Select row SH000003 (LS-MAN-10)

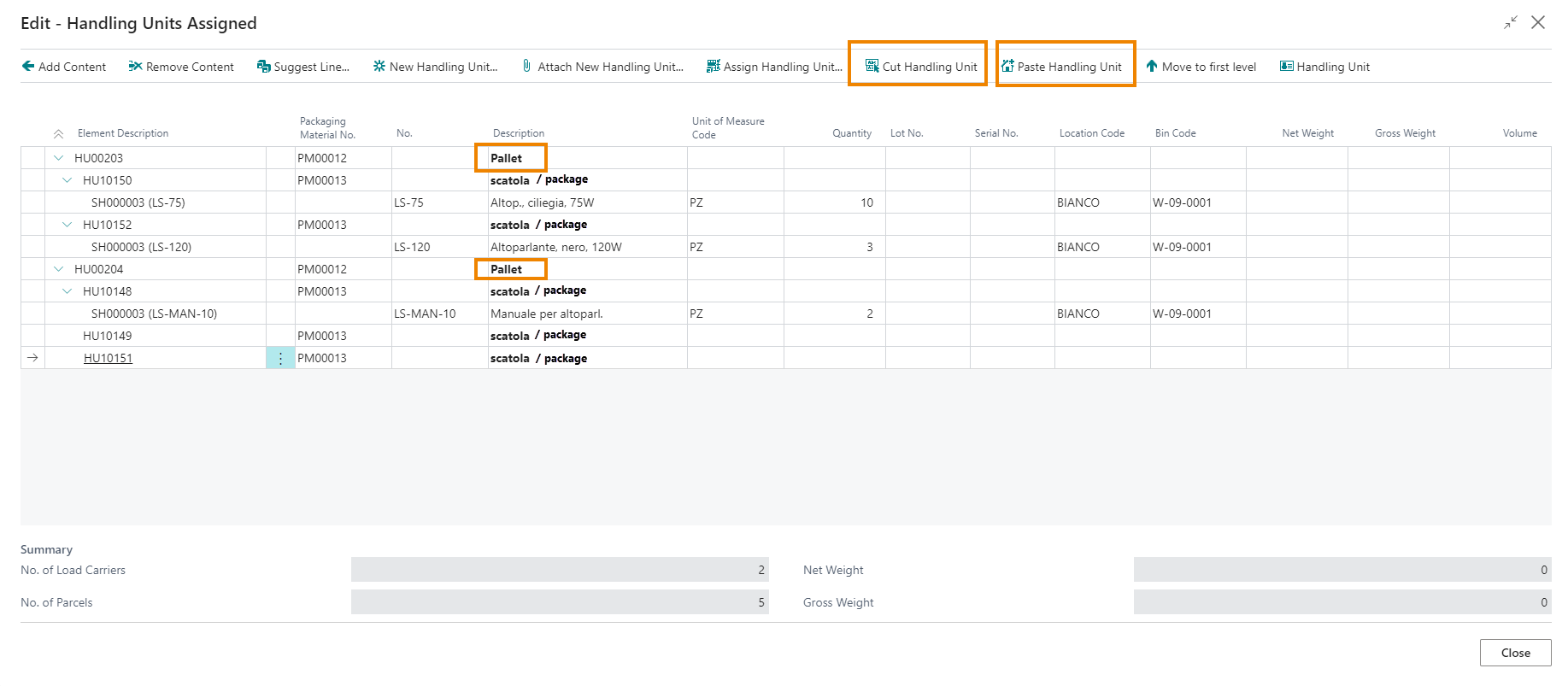click(x=785, y=314)
